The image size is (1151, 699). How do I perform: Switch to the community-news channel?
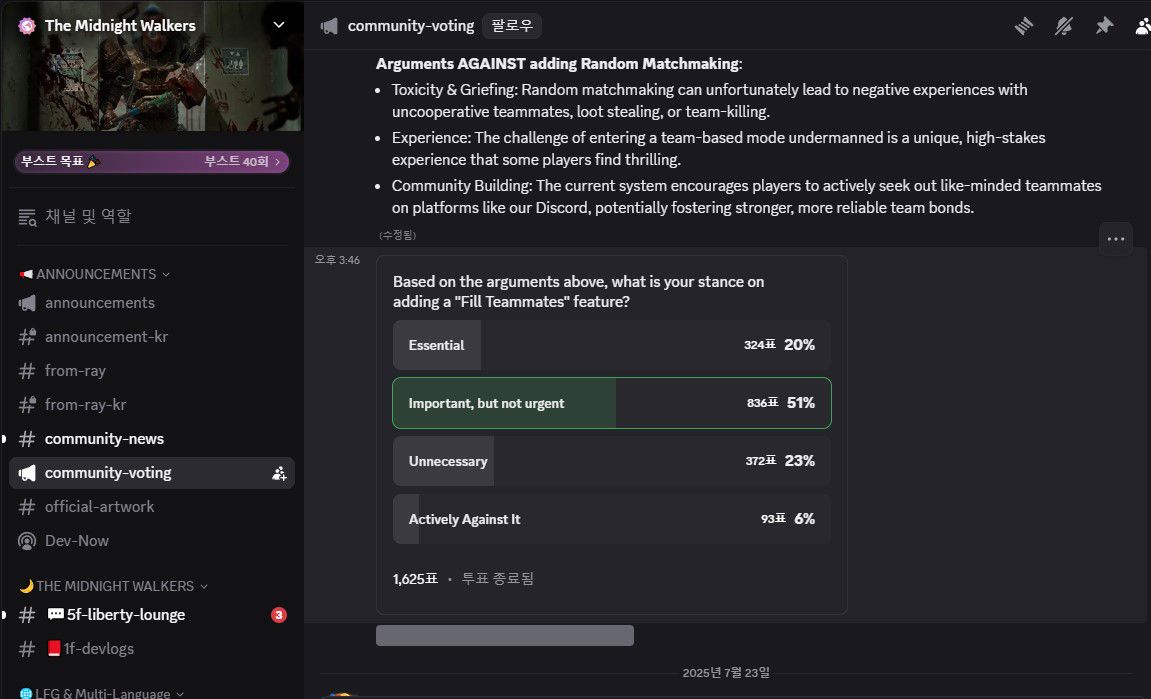[x=104, y=439]
